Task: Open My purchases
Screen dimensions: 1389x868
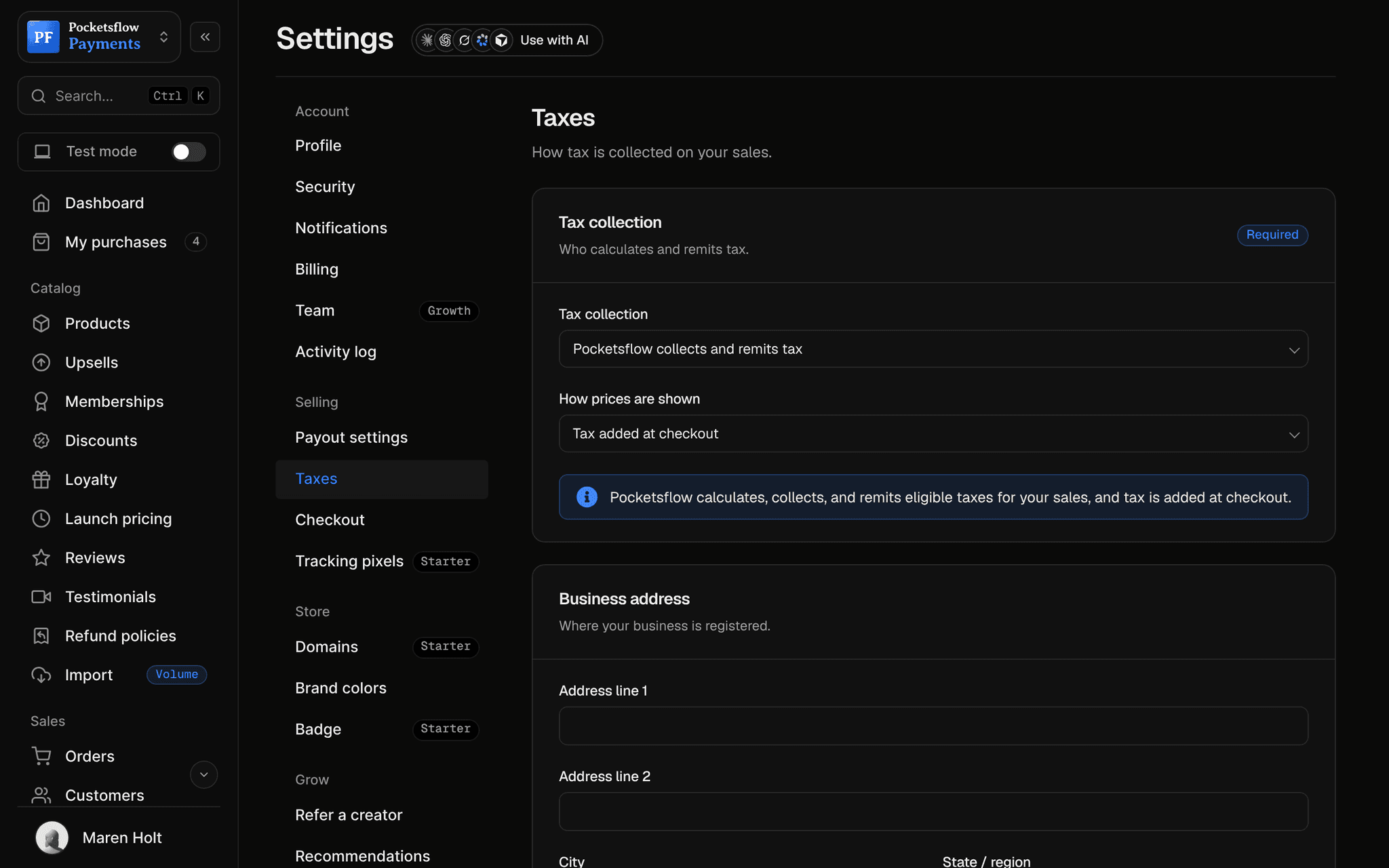Action: (x=119, y=242)
